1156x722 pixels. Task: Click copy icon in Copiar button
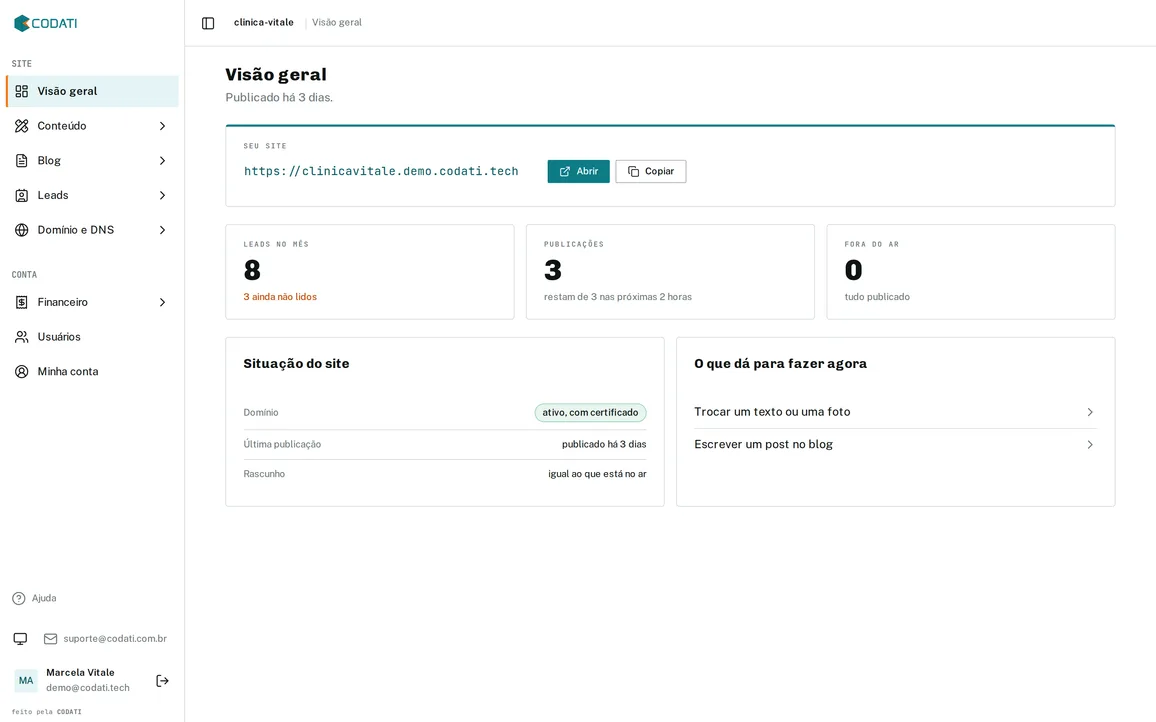pyautogui.click(x=633, y=171)
